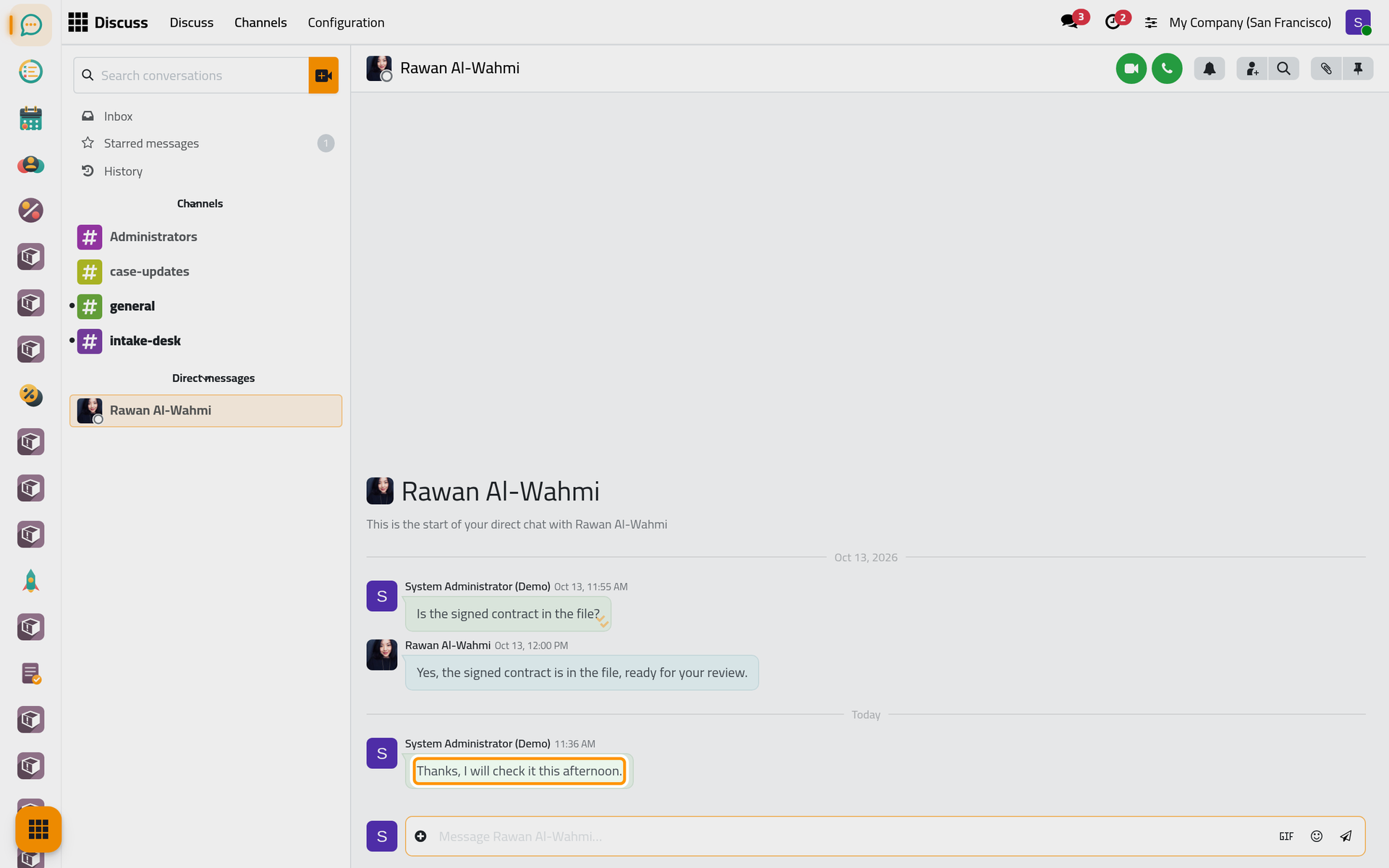Open the Discuss app in left sidebar
Viewport: 1389px width, 868px height.
[x=30, y=25]
